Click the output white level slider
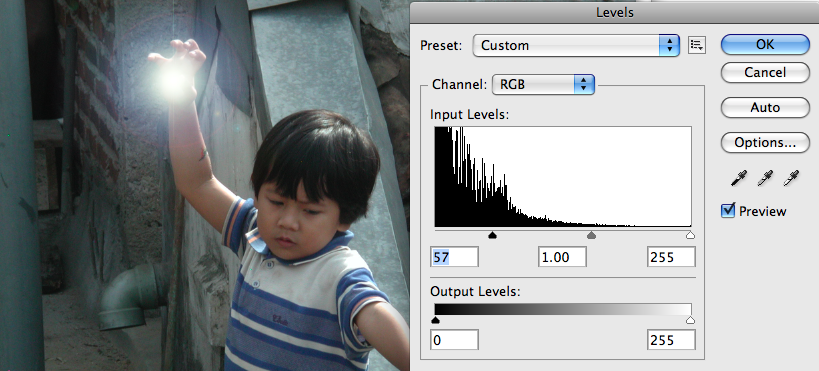 point(691,320)
